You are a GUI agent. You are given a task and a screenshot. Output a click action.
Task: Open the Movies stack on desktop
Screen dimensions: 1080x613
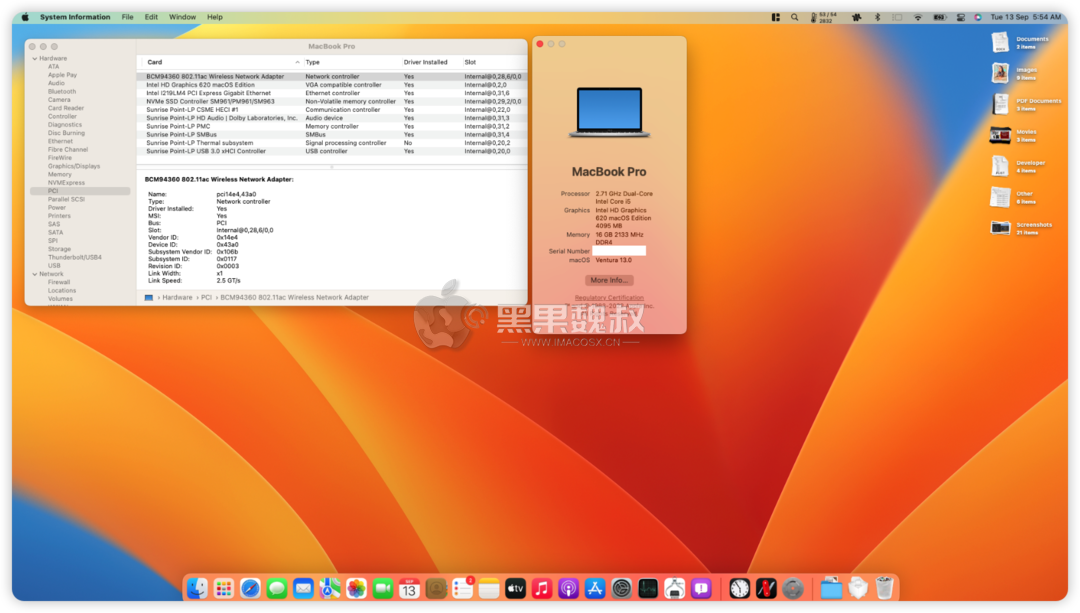[1000, 135]
